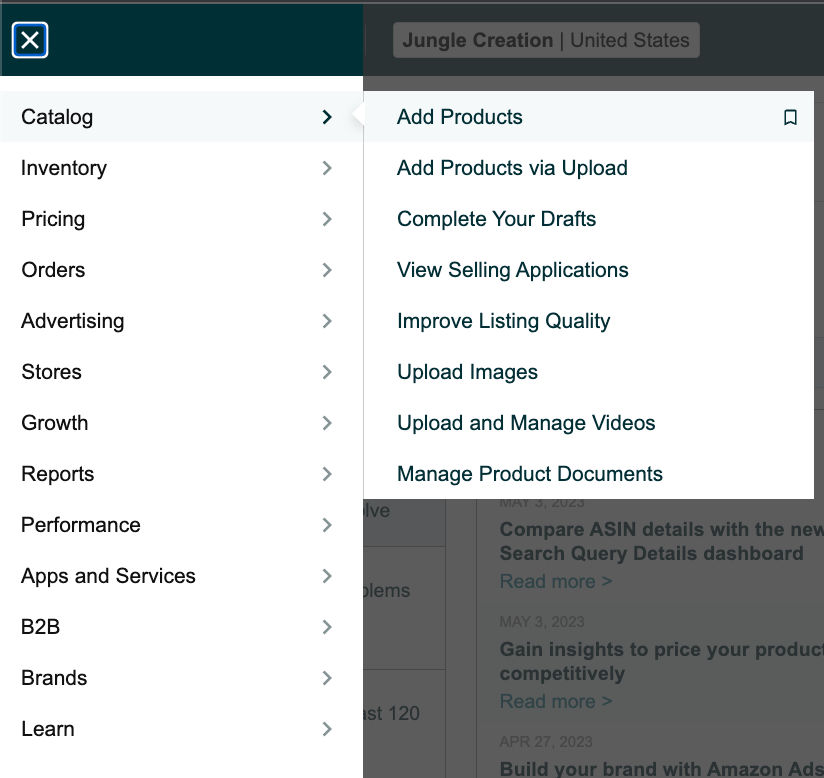Screen dimensions: 824x778
Task: Expand the Pricing chevron arrow
Action: 327,219
